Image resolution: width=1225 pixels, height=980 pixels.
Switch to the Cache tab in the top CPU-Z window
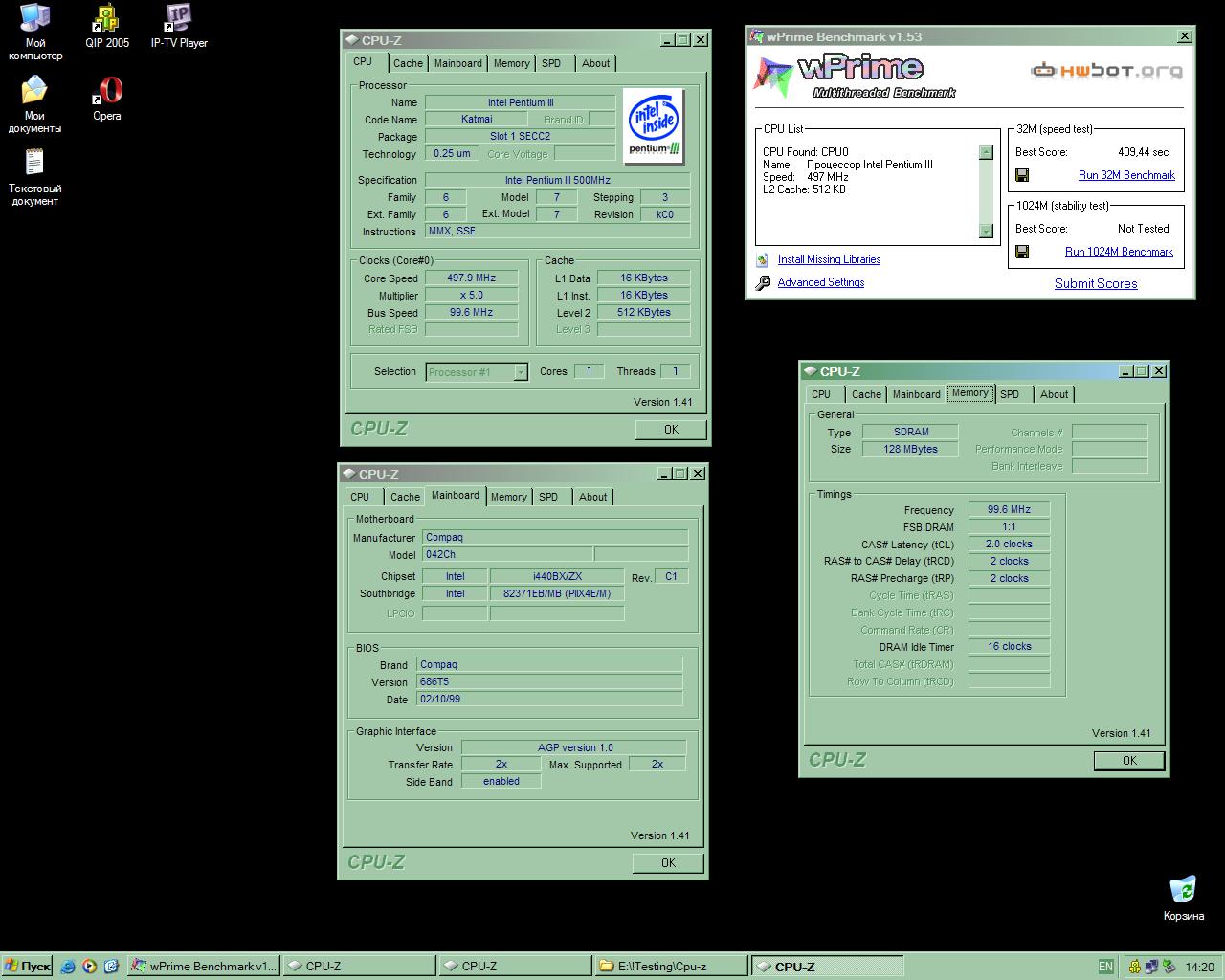point(408,63)
